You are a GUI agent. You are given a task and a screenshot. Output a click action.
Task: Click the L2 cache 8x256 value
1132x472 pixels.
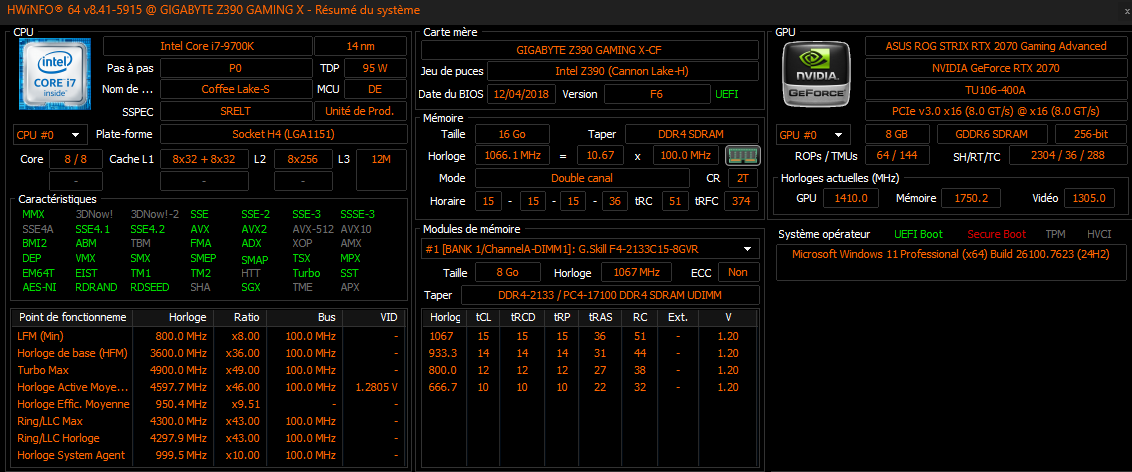click(303, 159)
